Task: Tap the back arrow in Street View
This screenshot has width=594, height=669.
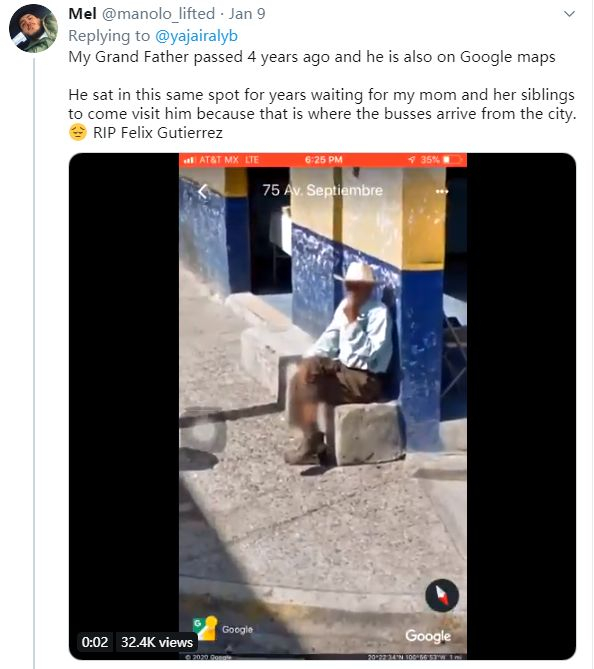Action: (204, 191)
